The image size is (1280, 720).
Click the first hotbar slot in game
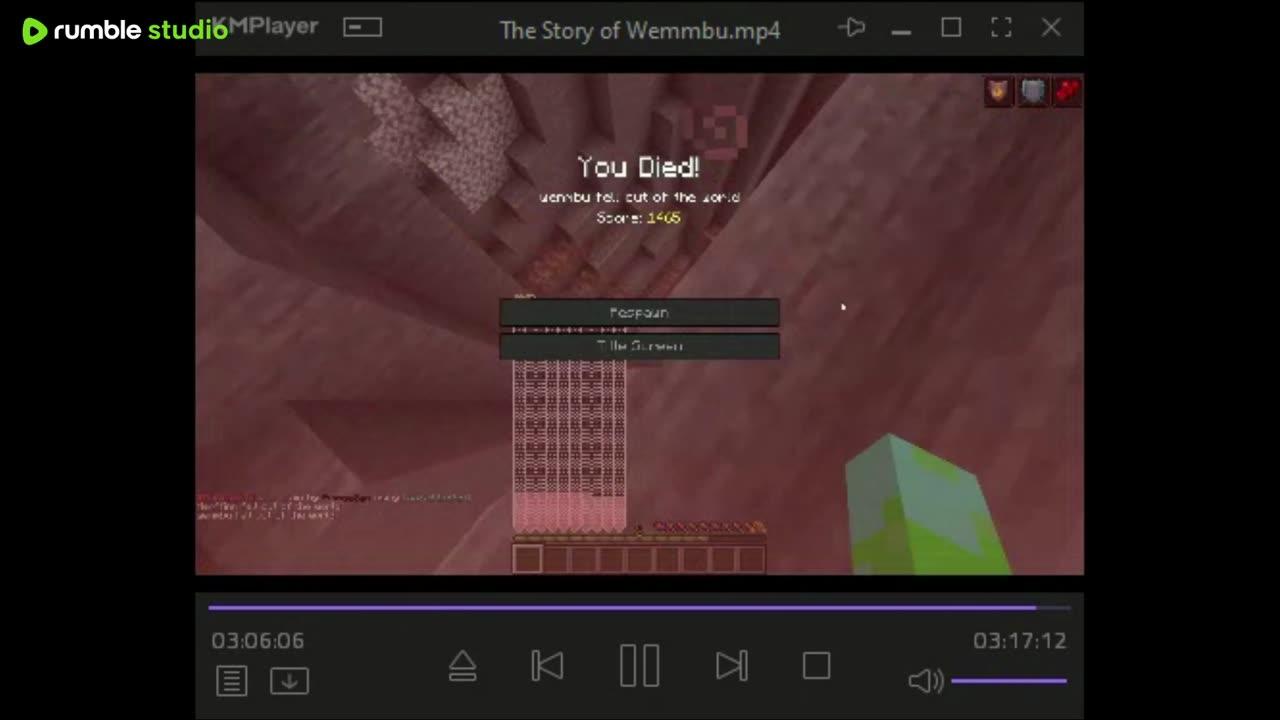[528, 559]
